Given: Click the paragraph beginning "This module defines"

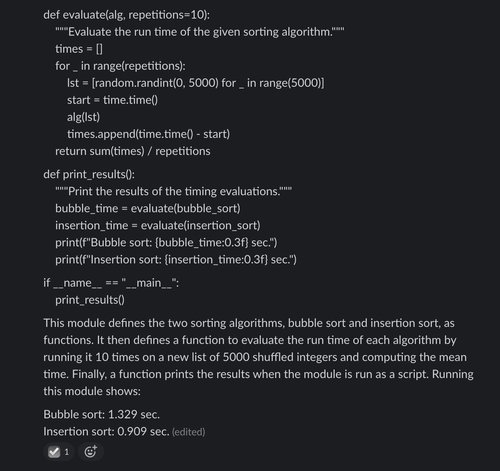Looking at the screenshot, I should click(x=258, y=357).
